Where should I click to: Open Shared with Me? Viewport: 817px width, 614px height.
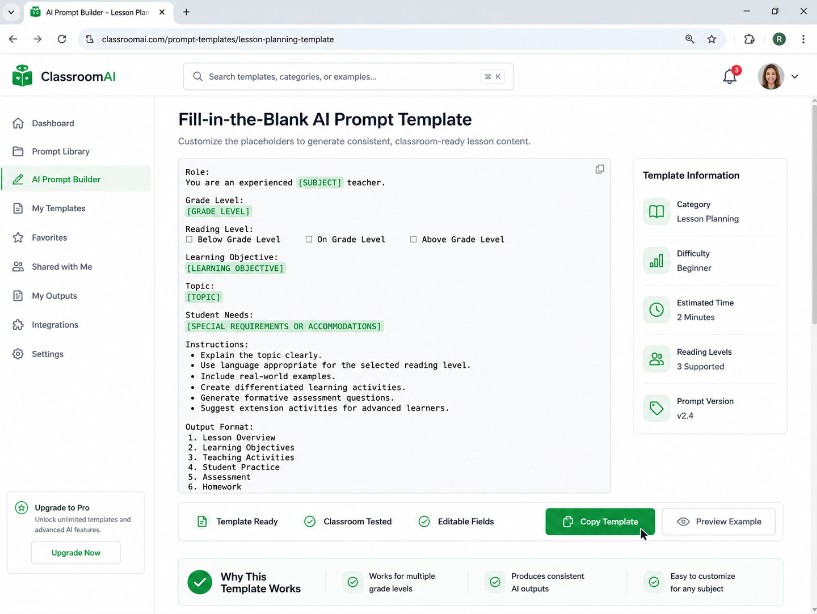76,267
